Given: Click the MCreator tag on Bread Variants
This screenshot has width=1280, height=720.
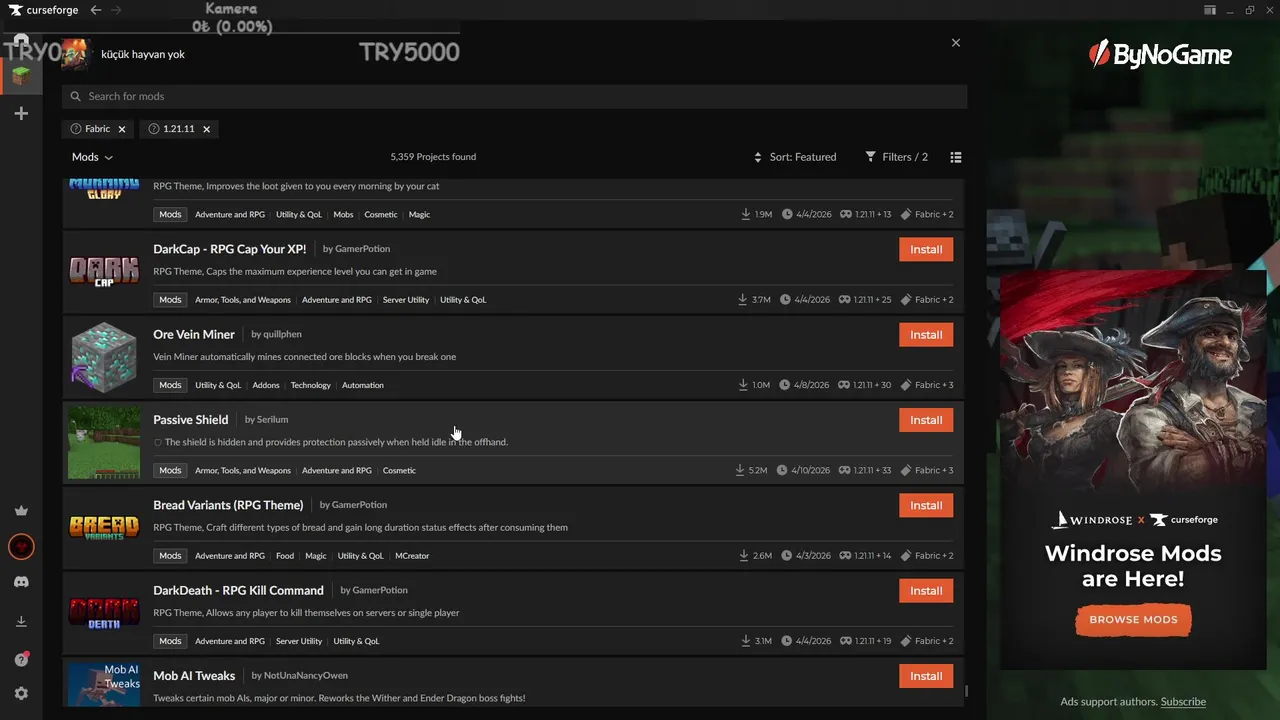Looking at the screenshot, I should pyautogui.click(x=412, y=556).
